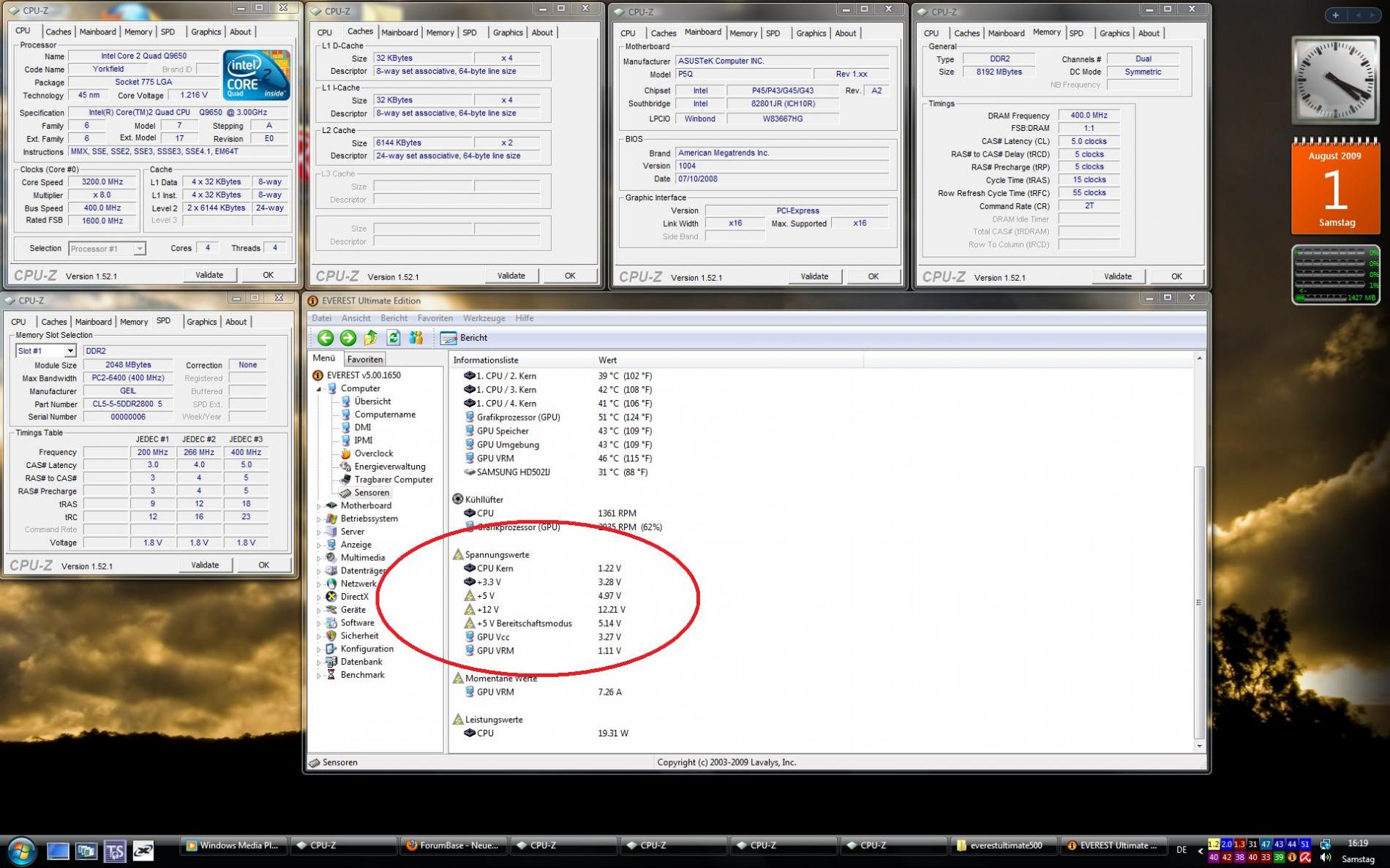Open About tab in the CPU-Z Memory window
The image size is (1390, 868).
click(1149, 33)
